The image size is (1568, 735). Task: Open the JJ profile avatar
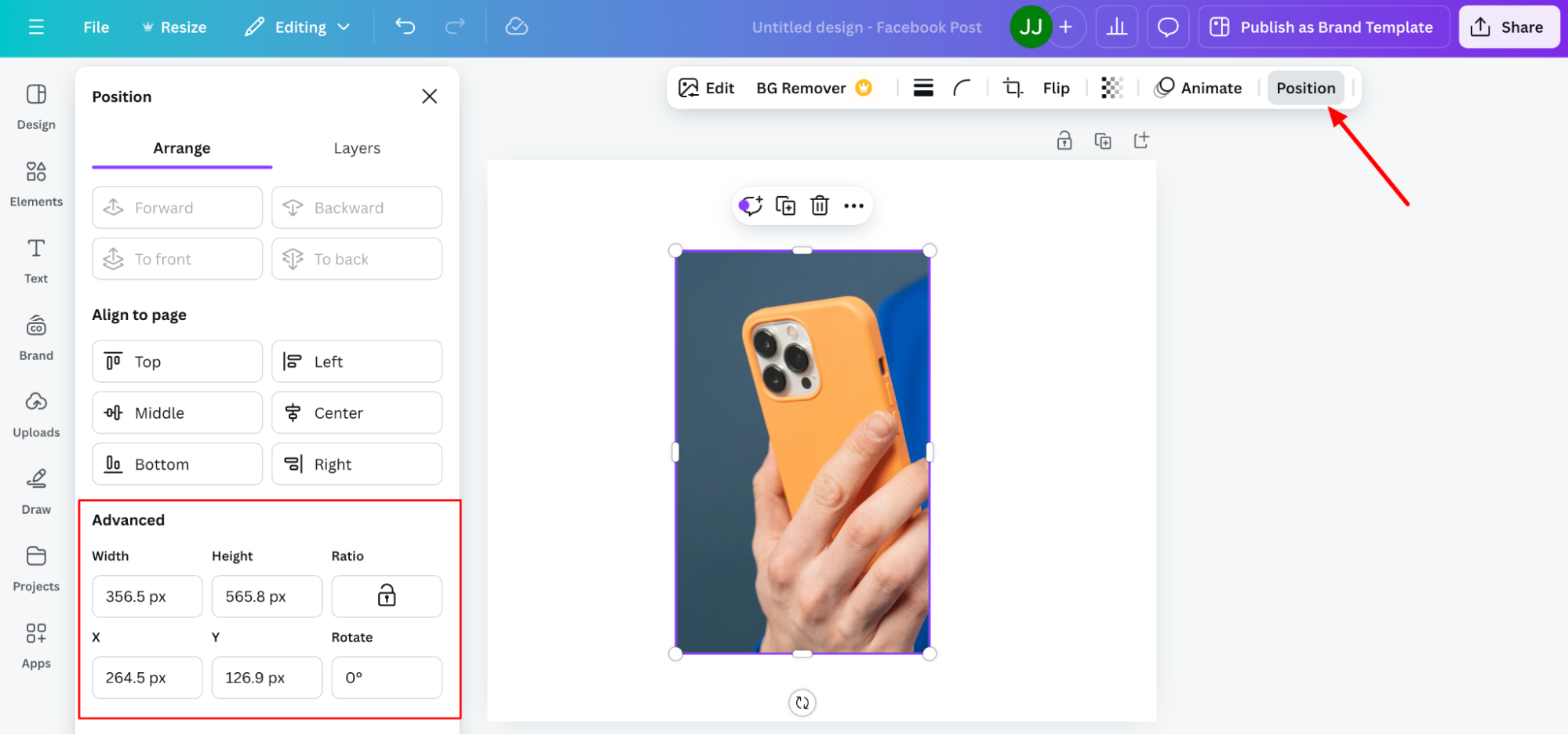coord(1031,27)
